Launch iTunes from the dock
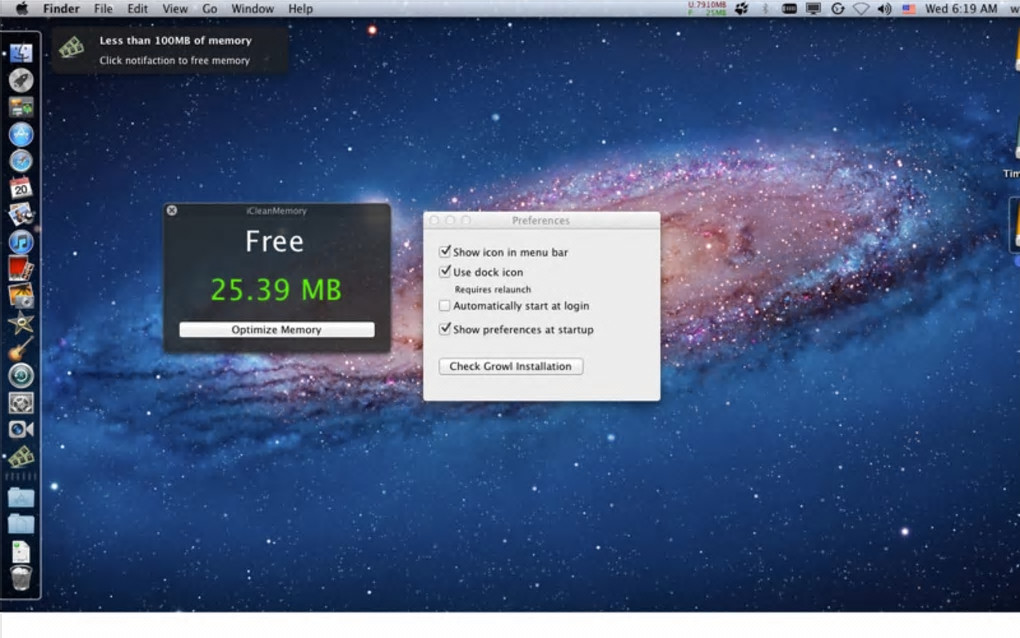1020x638 pixels. click(x=21, y=241)
